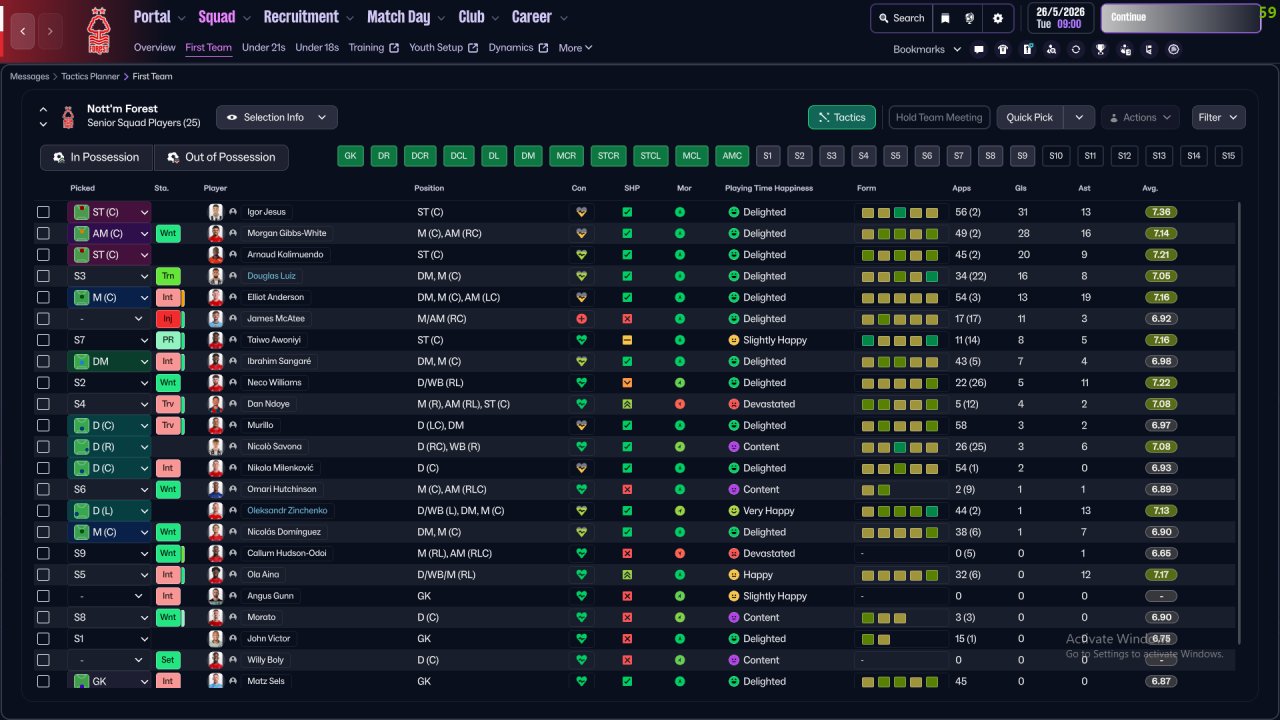Expand the Filter dropdown
This screenshot has width=1280, height=720.
tap(1218, 117)
